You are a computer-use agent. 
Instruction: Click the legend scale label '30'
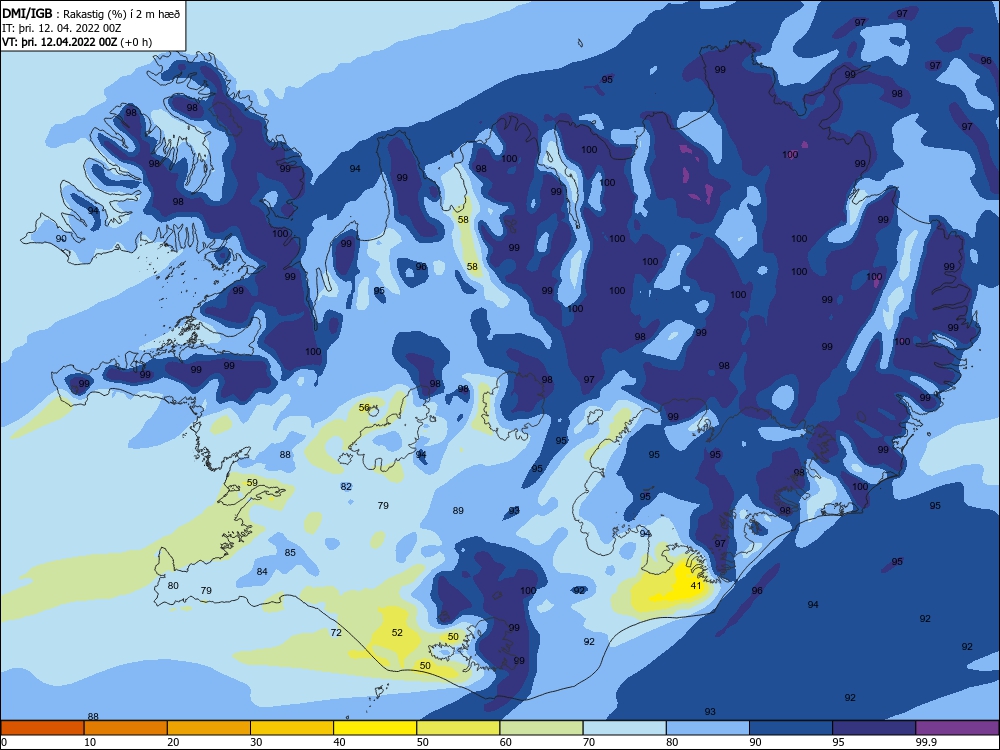pos(256,742)
